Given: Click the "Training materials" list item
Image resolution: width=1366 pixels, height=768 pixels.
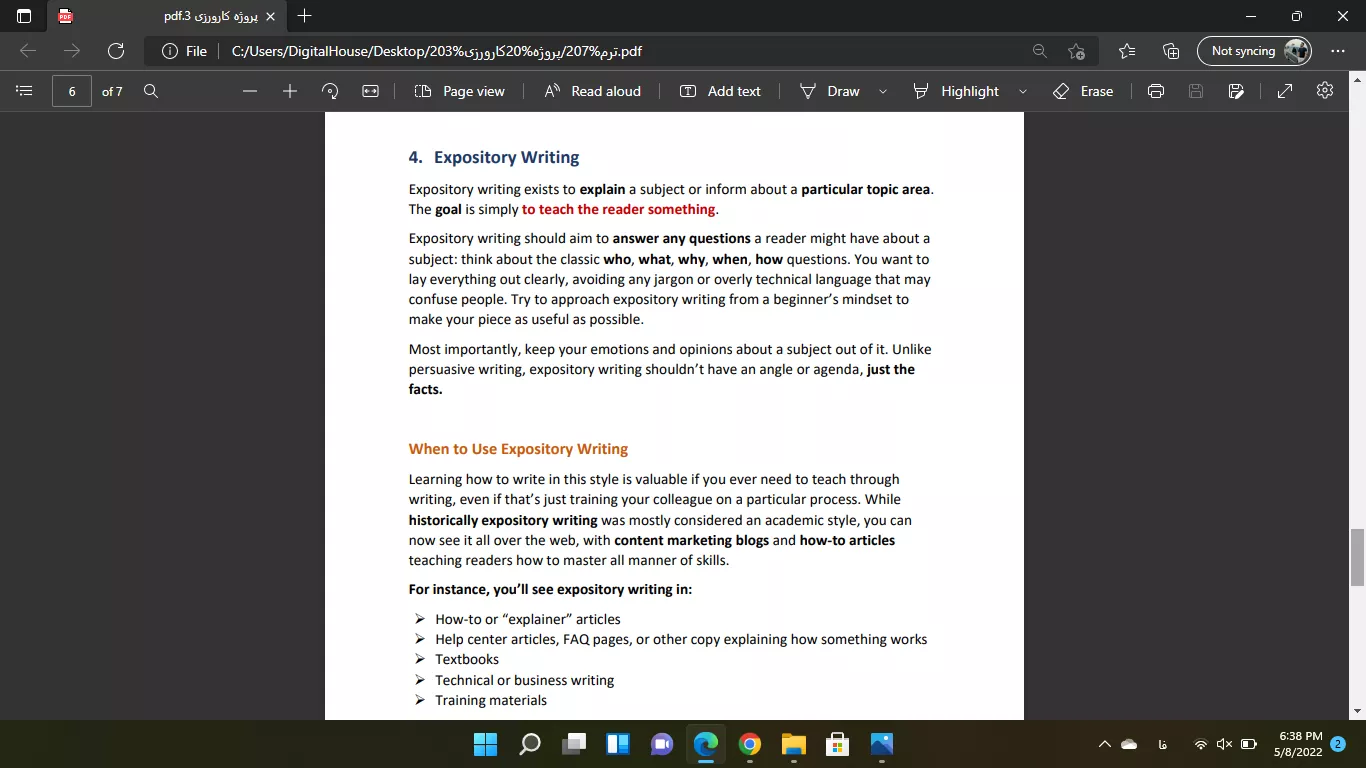Looking at the screenshot, I should coord(491,700).
